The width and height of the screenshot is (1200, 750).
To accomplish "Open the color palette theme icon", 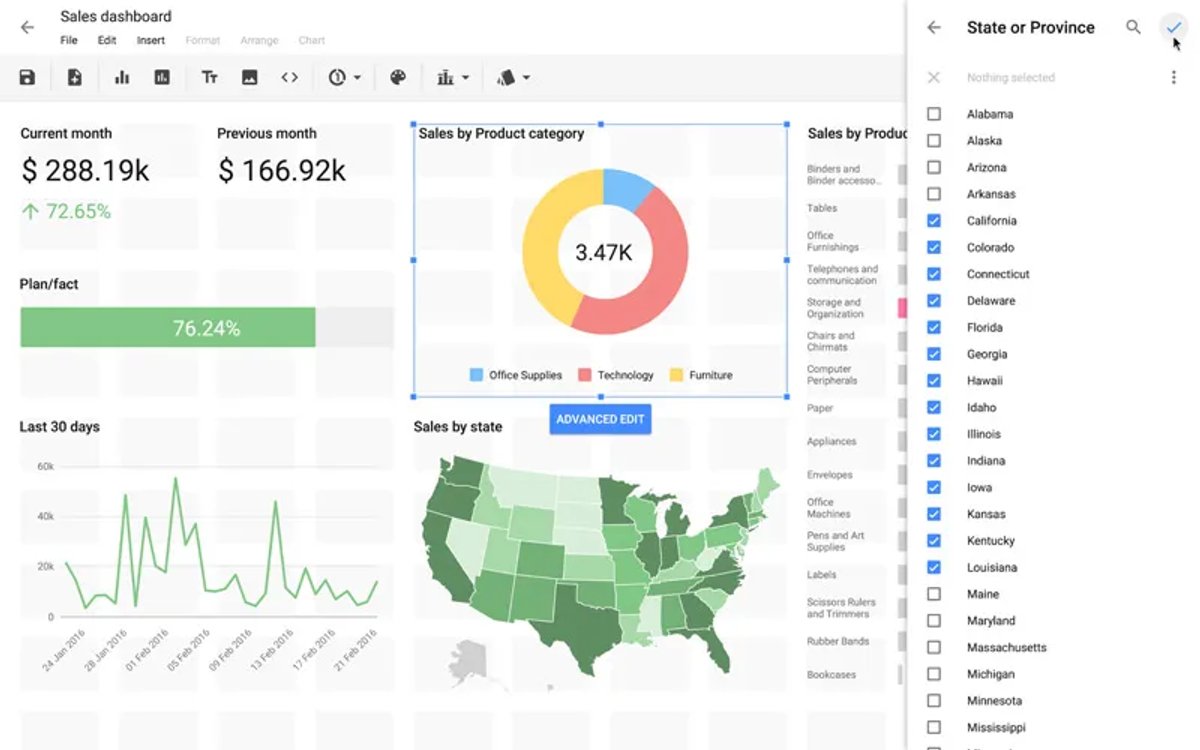I will pos(398,77).
